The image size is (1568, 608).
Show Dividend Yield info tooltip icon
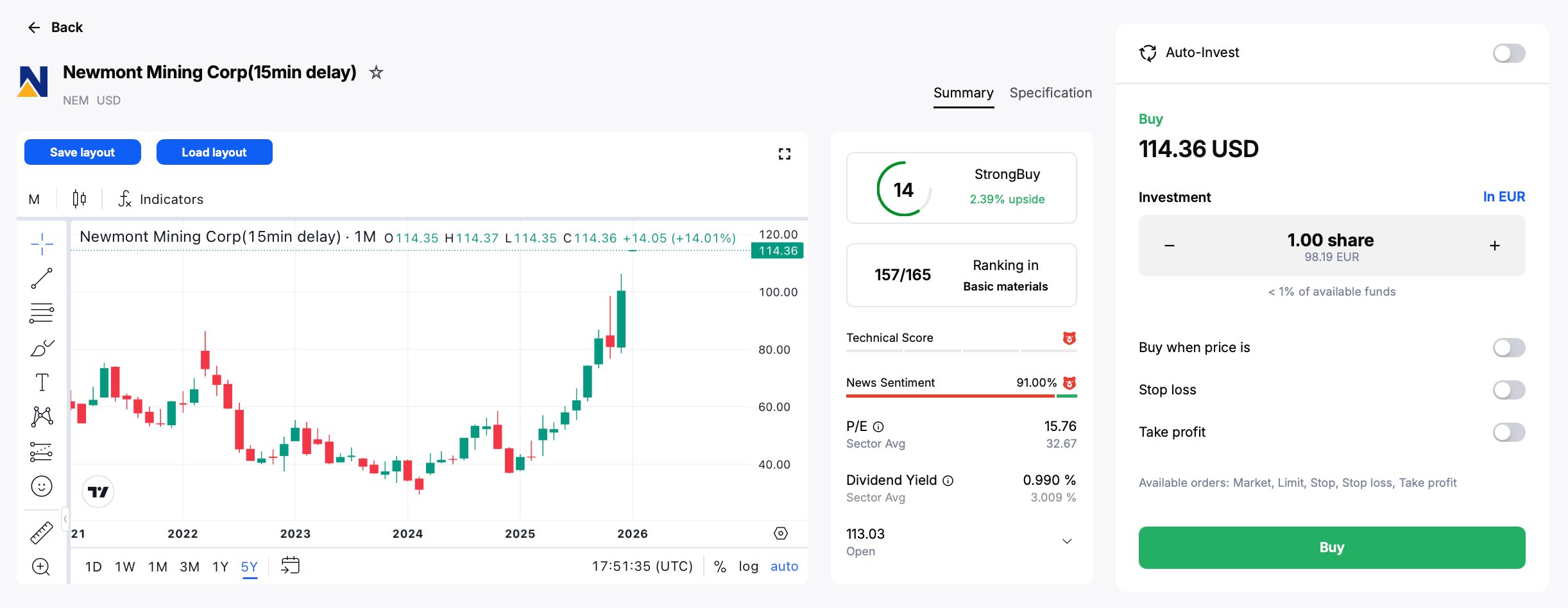pyautogui.click(x=948, y=480)
